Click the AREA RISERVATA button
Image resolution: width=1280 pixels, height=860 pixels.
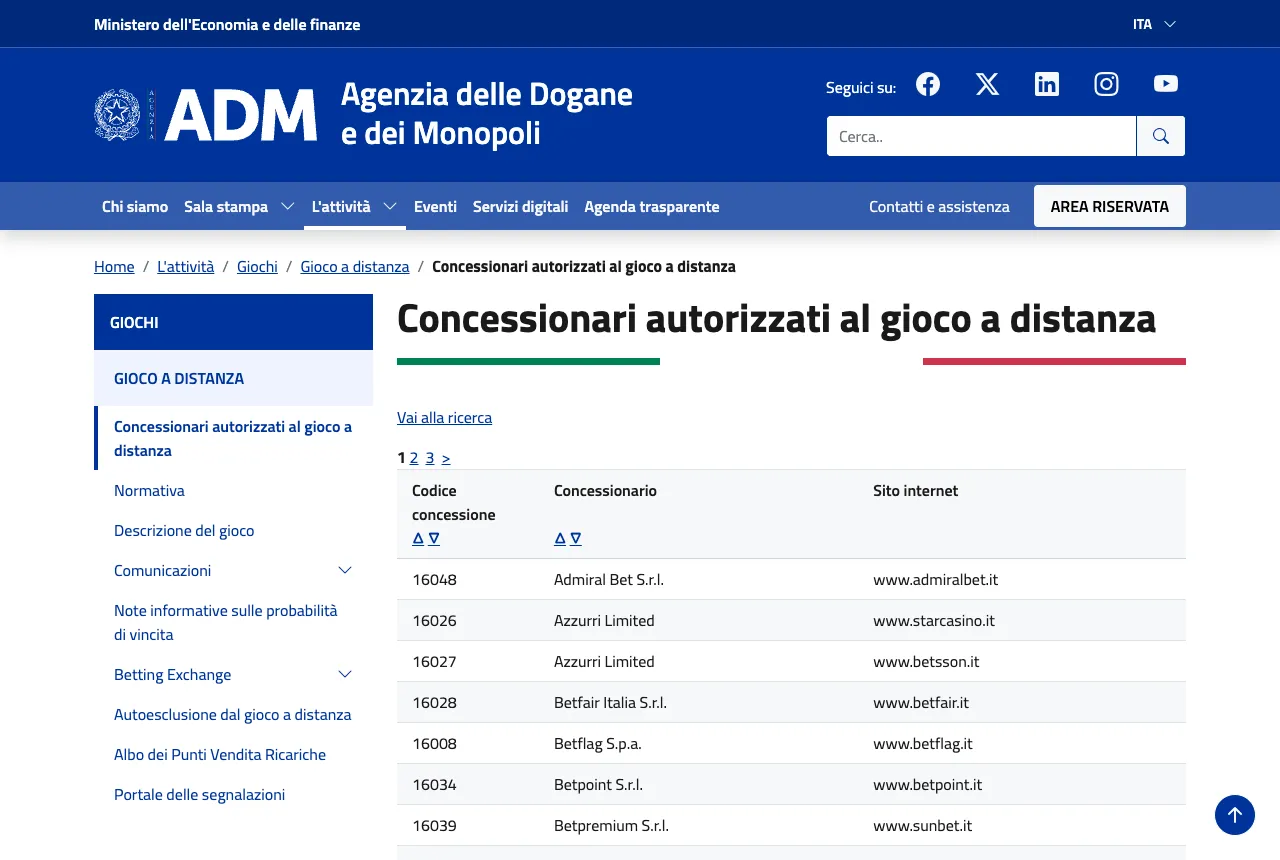1110,206
